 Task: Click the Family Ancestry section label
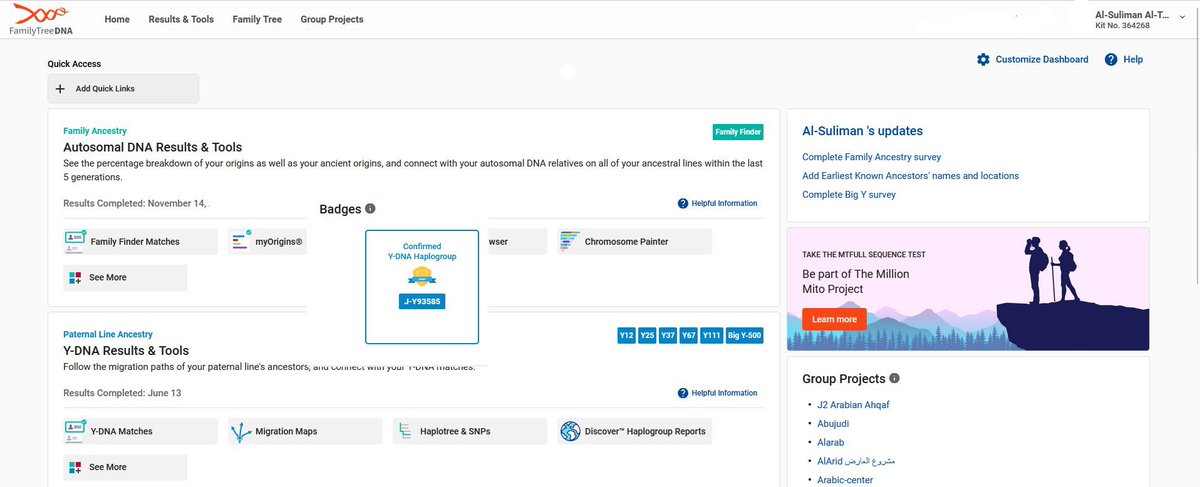(95, 131)
